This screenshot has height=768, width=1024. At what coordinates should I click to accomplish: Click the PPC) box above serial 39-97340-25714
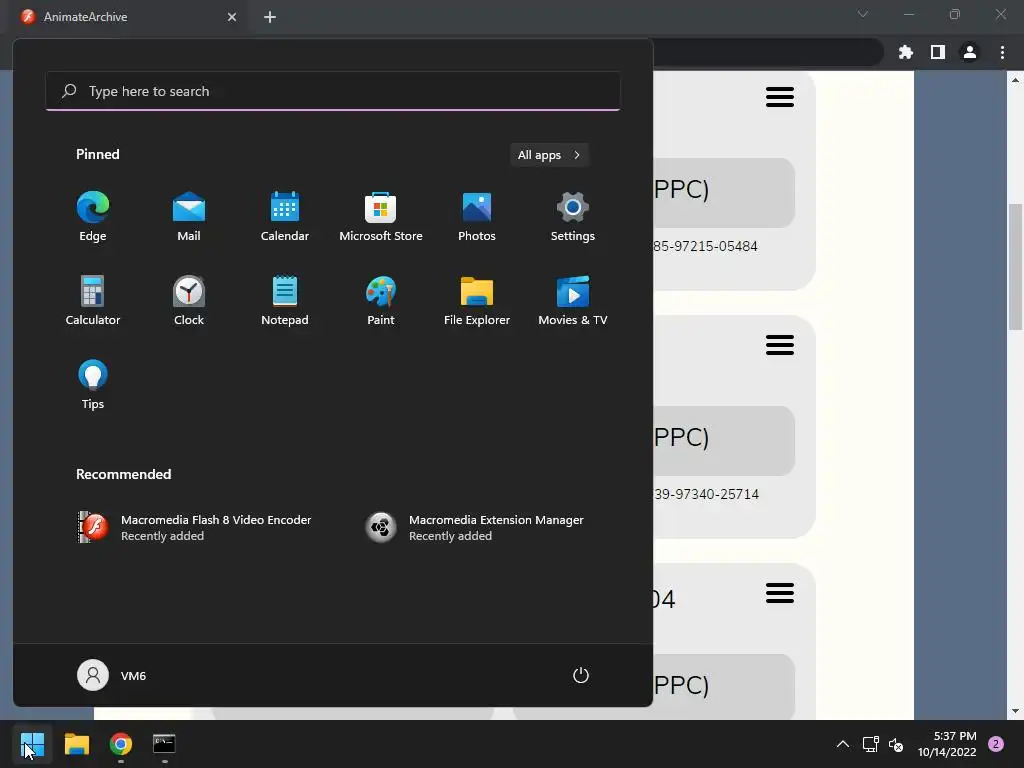(724, 441)
